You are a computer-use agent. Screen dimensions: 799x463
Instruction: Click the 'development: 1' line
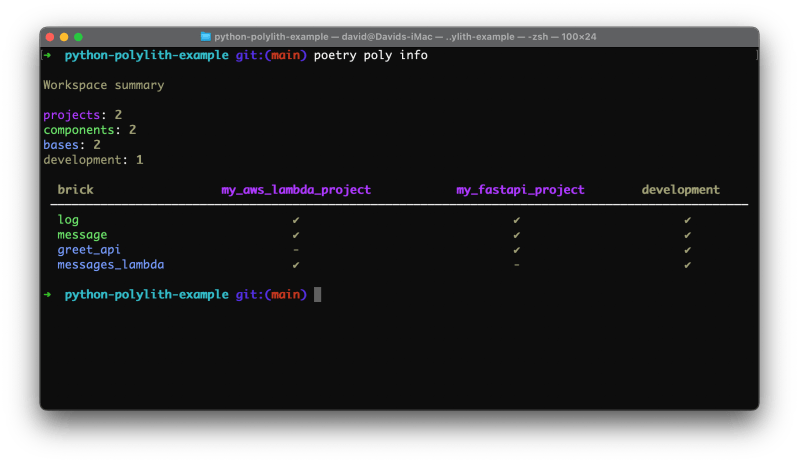click(93, 160)
